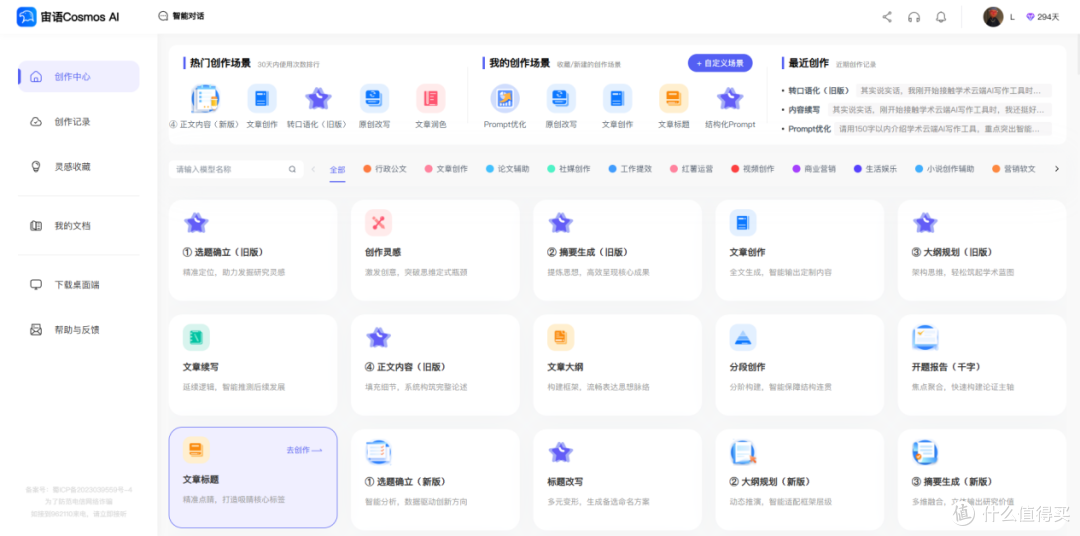
Task: Open 原创改写 icon in 我的创作场景
Action: pos(561,99)
